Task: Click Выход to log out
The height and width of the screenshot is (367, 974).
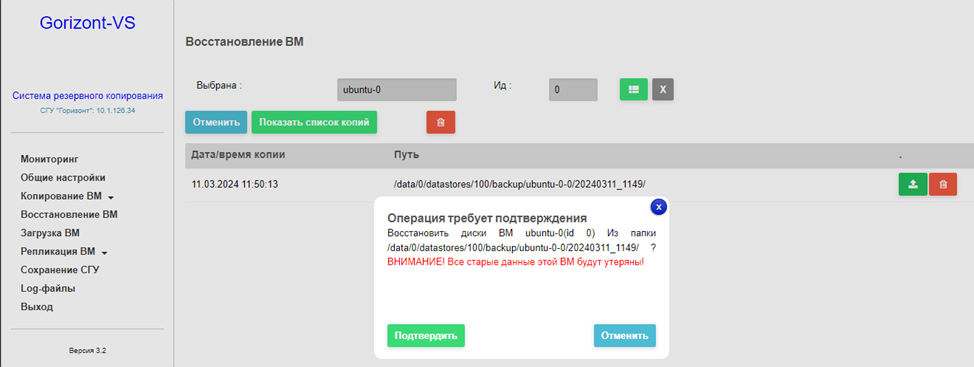Action: pyautogui.click(x=37, y=307)
